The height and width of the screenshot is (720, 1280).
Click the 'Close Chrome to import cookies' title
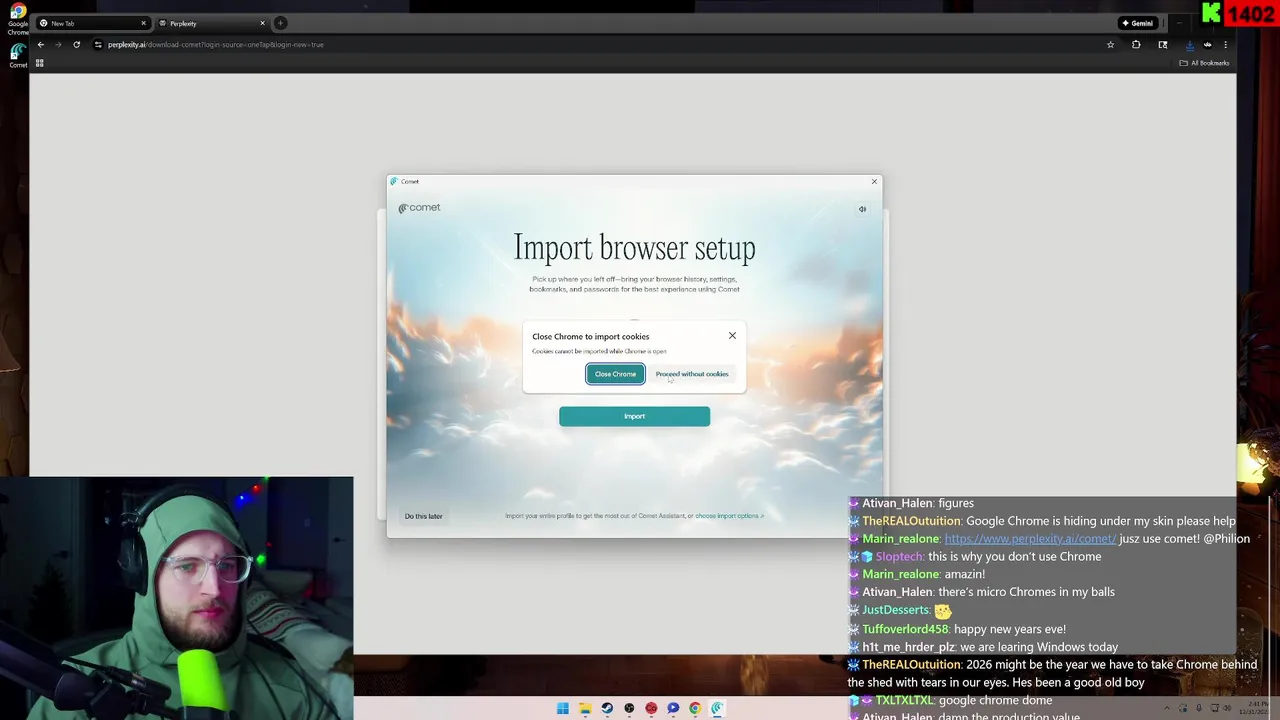click(x=590, y=337)
